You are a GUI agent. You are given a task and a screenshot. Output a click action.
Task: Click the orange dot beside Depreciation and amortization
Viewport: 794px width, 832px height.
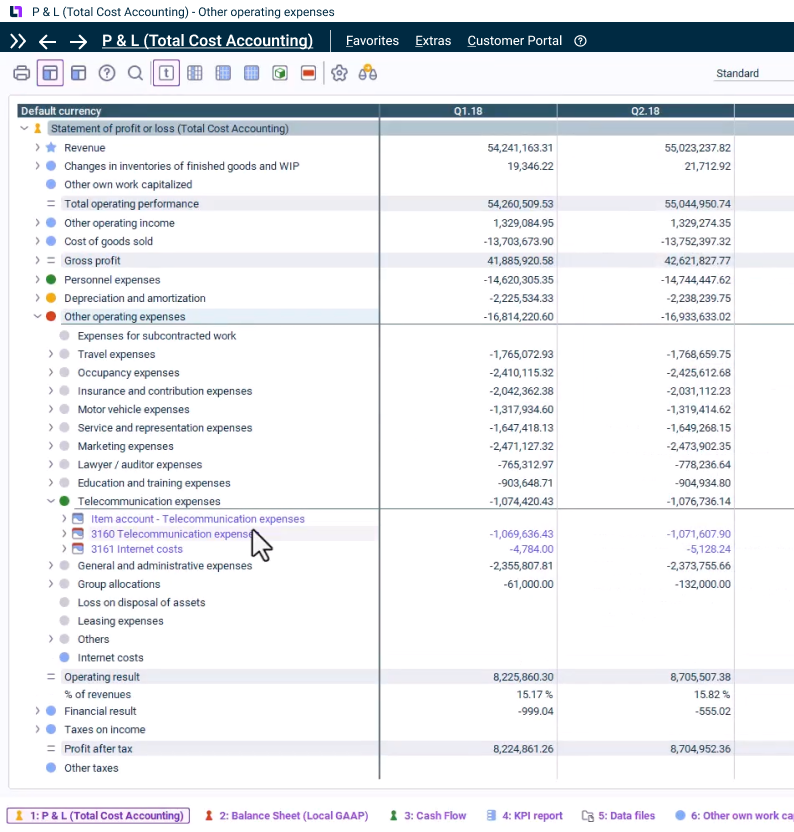(51, 298)
